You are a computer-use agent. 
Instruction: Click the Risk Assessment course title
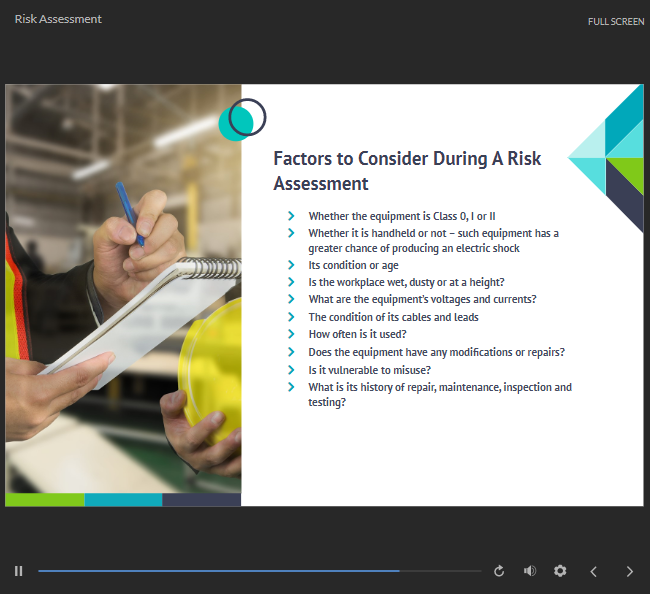[58, 19]
